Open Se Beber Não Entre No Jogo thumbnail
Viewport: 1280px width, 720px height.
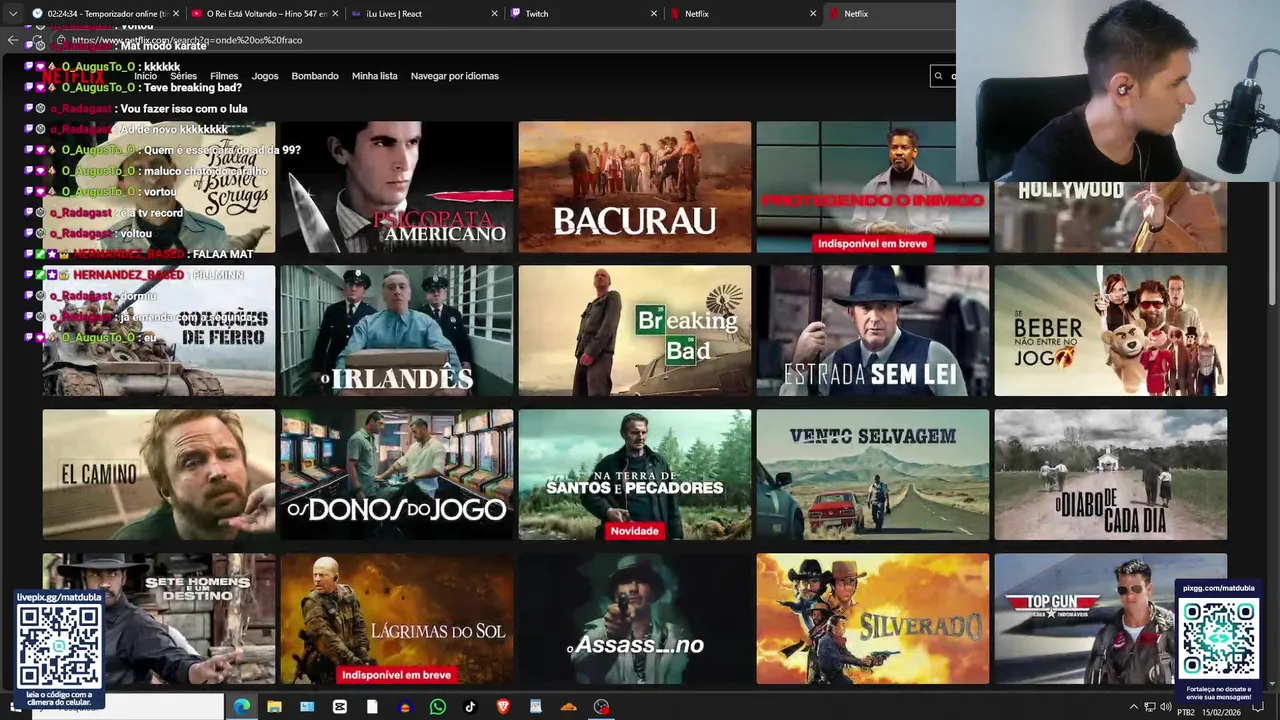[1111, 331]
